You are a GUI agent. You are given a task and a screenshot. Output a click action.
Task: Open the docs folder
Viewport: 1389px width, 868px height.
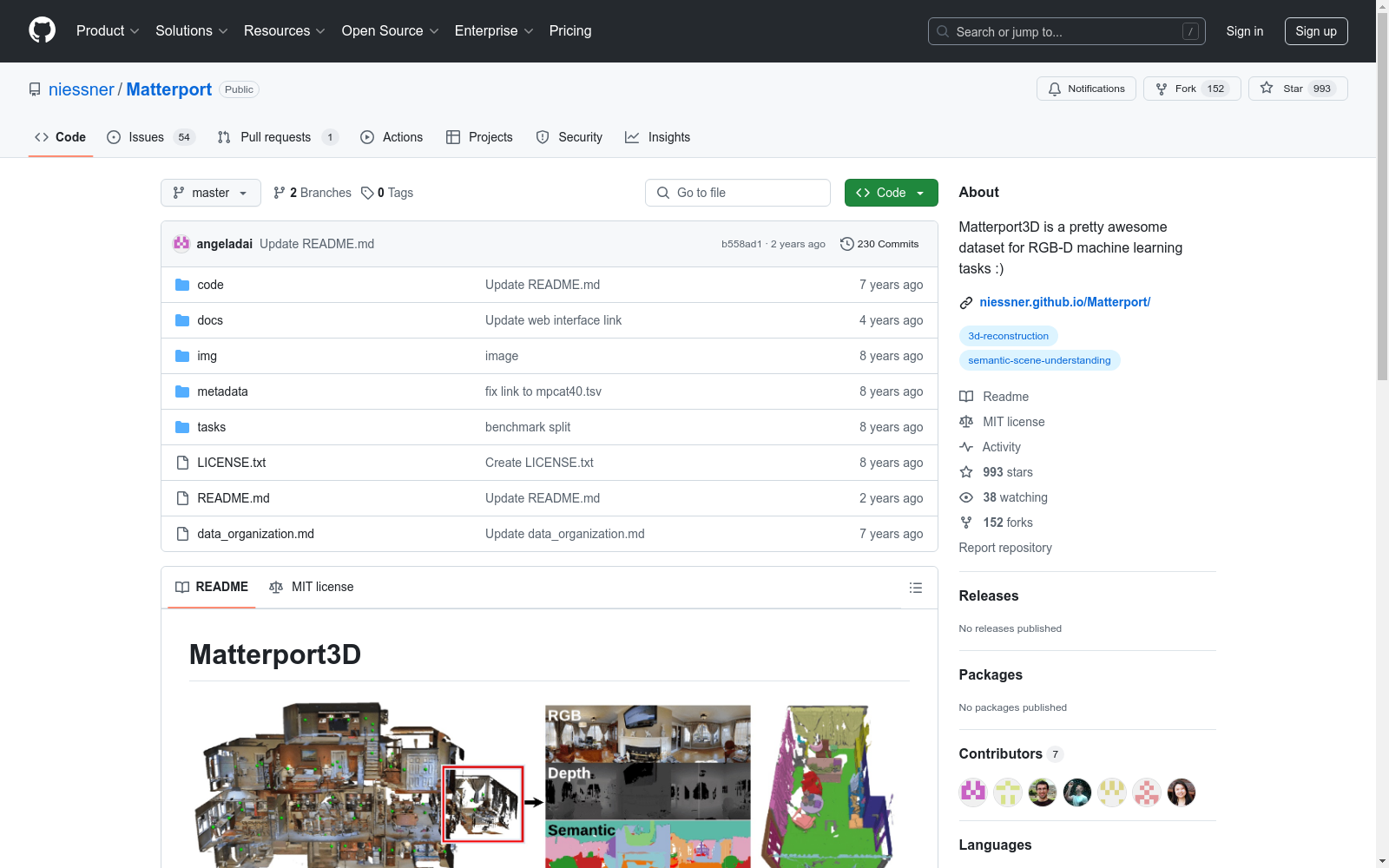[x=210, y=320]
